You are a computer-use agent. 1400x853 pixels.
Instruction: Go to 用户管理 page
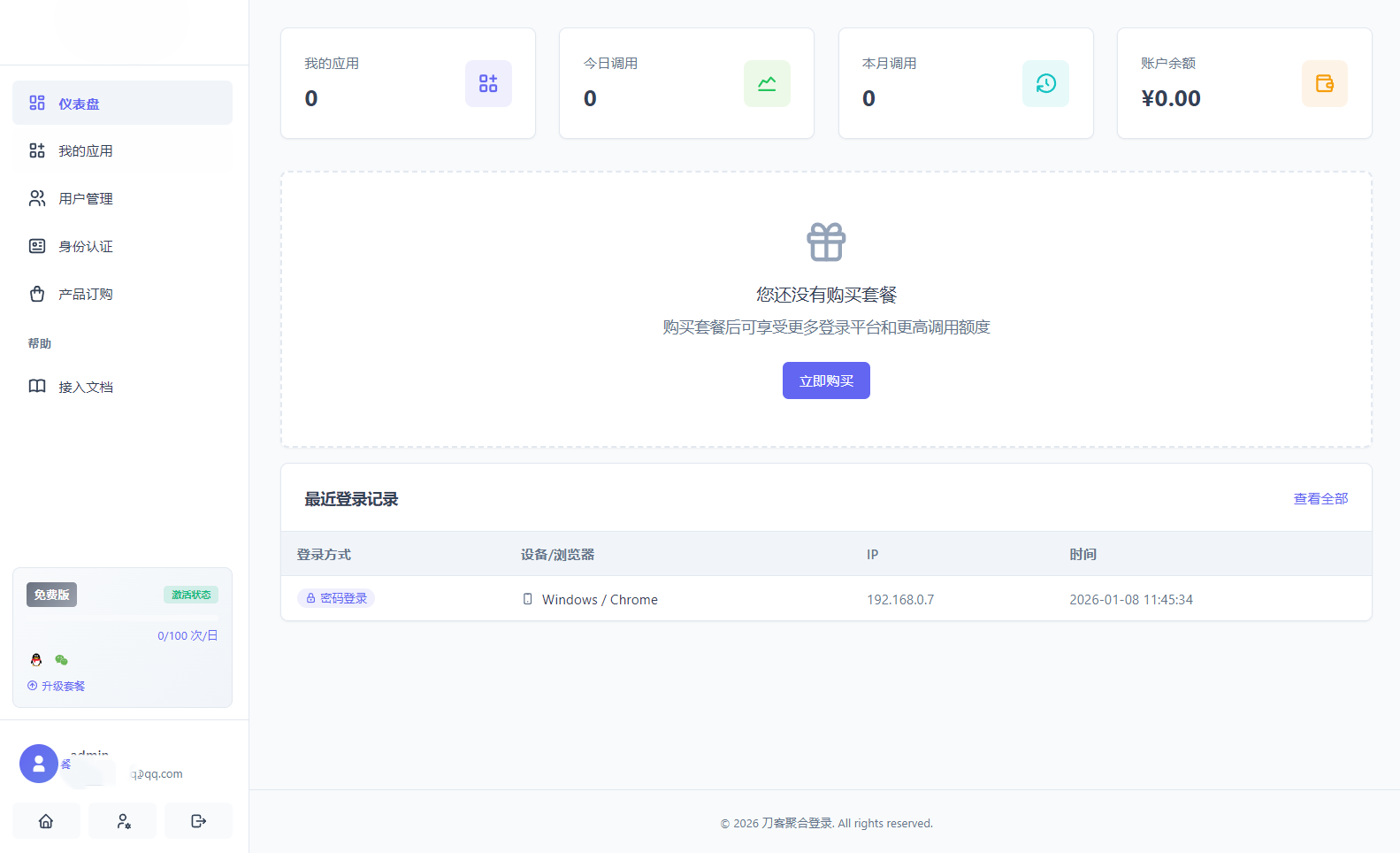(122, 199)
